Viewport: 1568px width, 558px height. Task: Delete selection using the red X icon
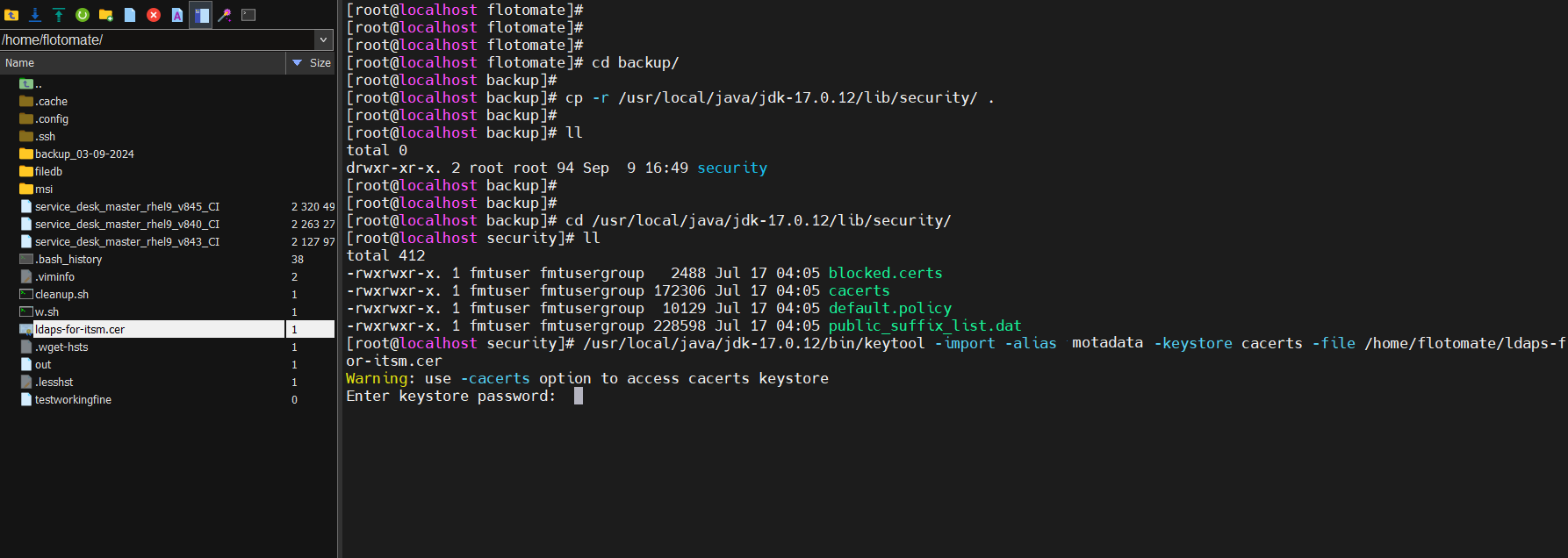[154, 15]
